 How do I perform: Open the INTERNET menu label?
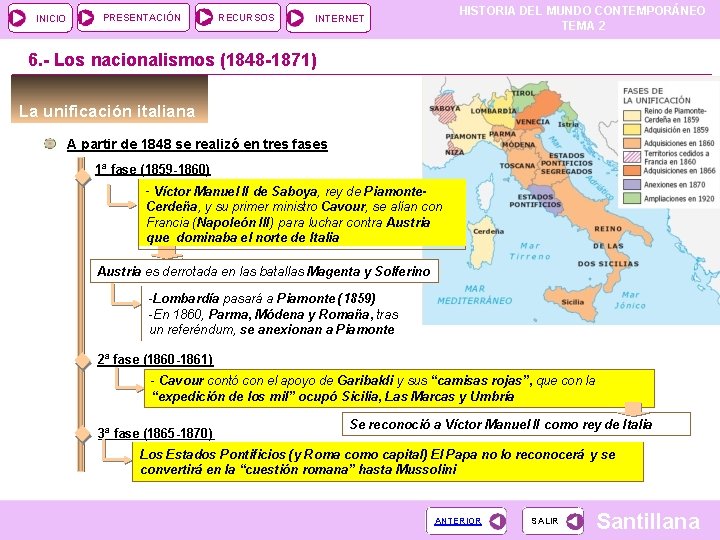tap(339, 18)
